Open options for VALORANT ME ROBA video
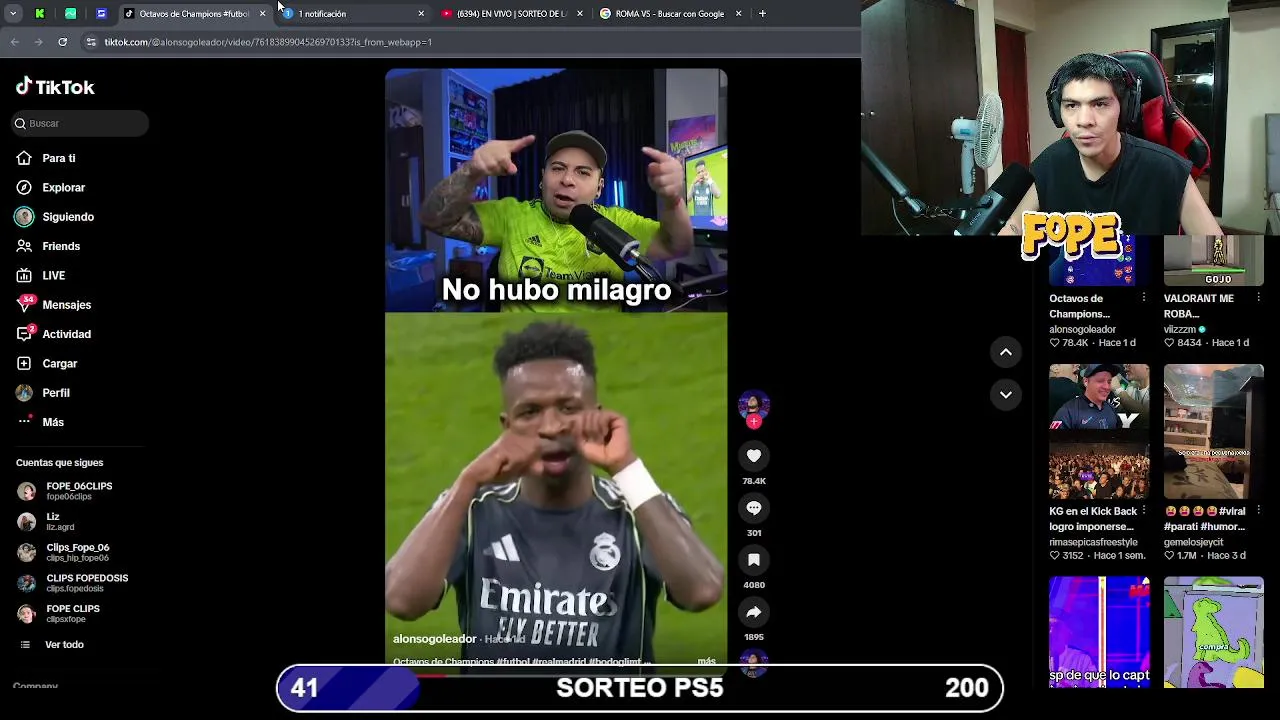 (1259, 298)
